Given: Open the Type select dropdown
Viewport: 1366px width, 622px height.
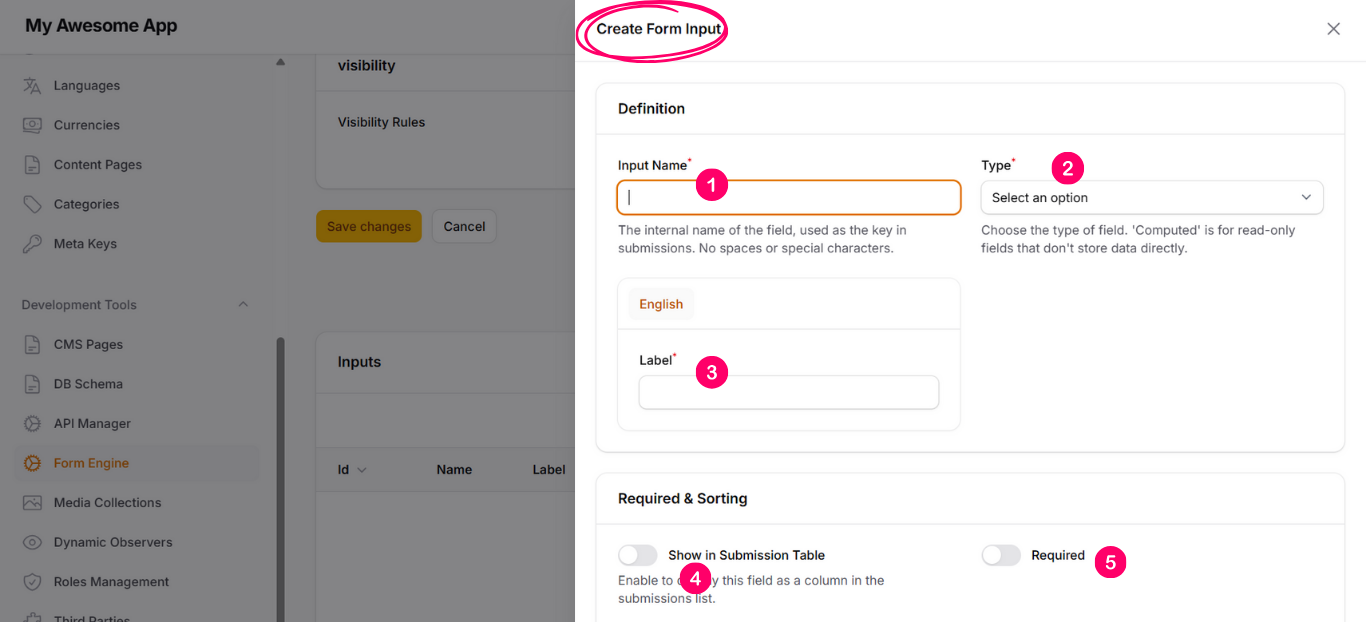Looking at the screenshot, I should 1151,198.
